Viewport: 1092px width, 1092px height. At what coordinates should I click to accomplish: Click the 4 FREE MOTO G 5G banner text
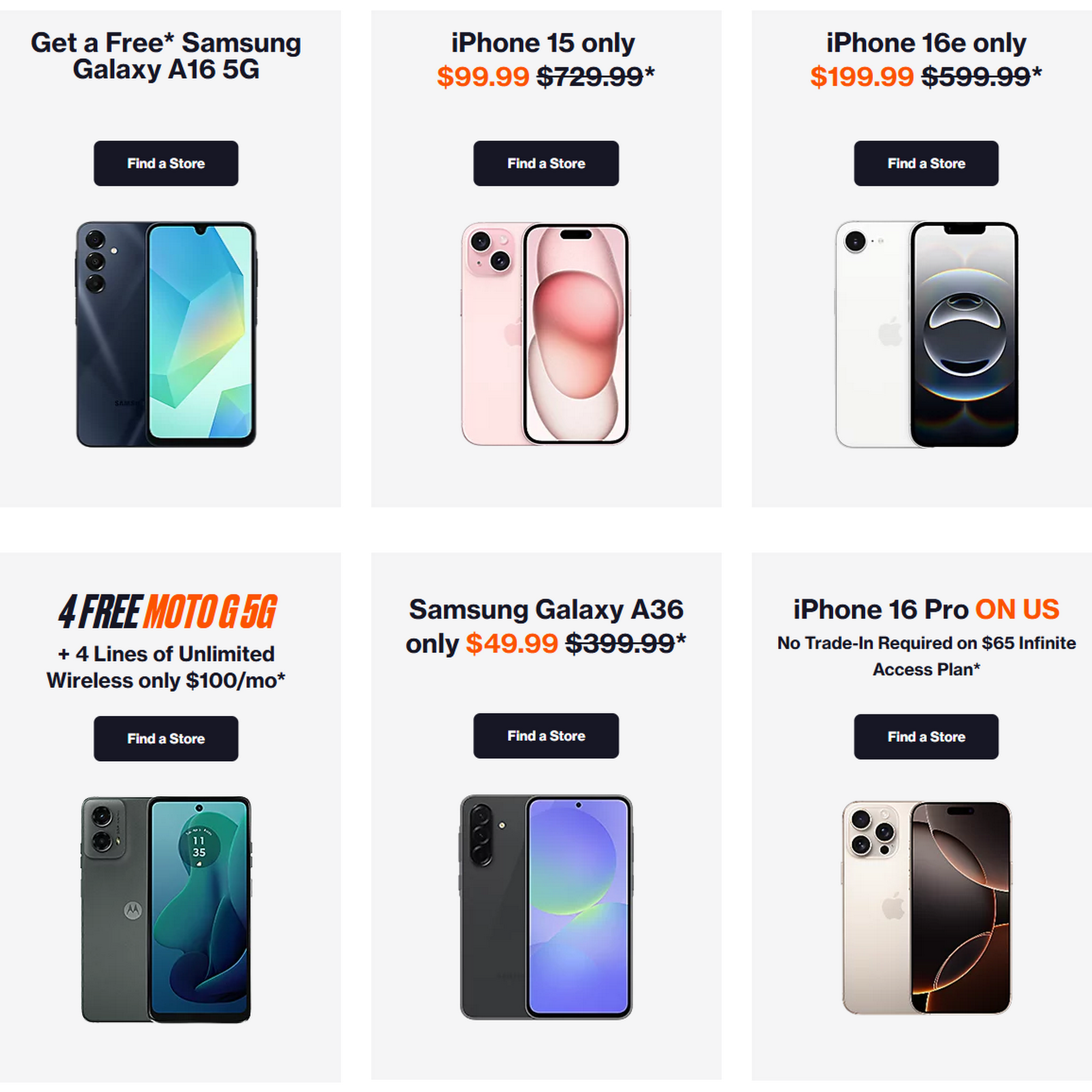pos(167,612)
